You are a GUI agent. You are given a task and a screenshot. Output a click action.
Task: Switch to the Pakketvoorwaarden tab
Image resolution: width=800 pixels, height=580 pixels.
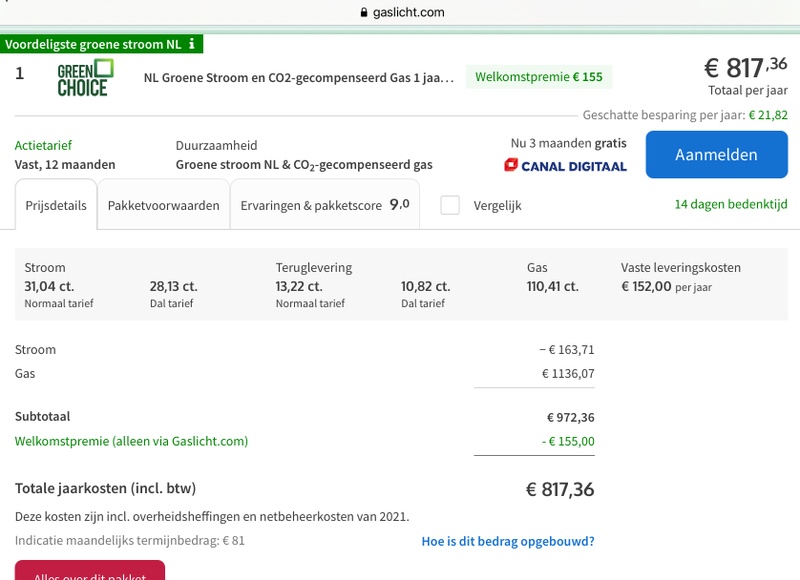[164, 206]
